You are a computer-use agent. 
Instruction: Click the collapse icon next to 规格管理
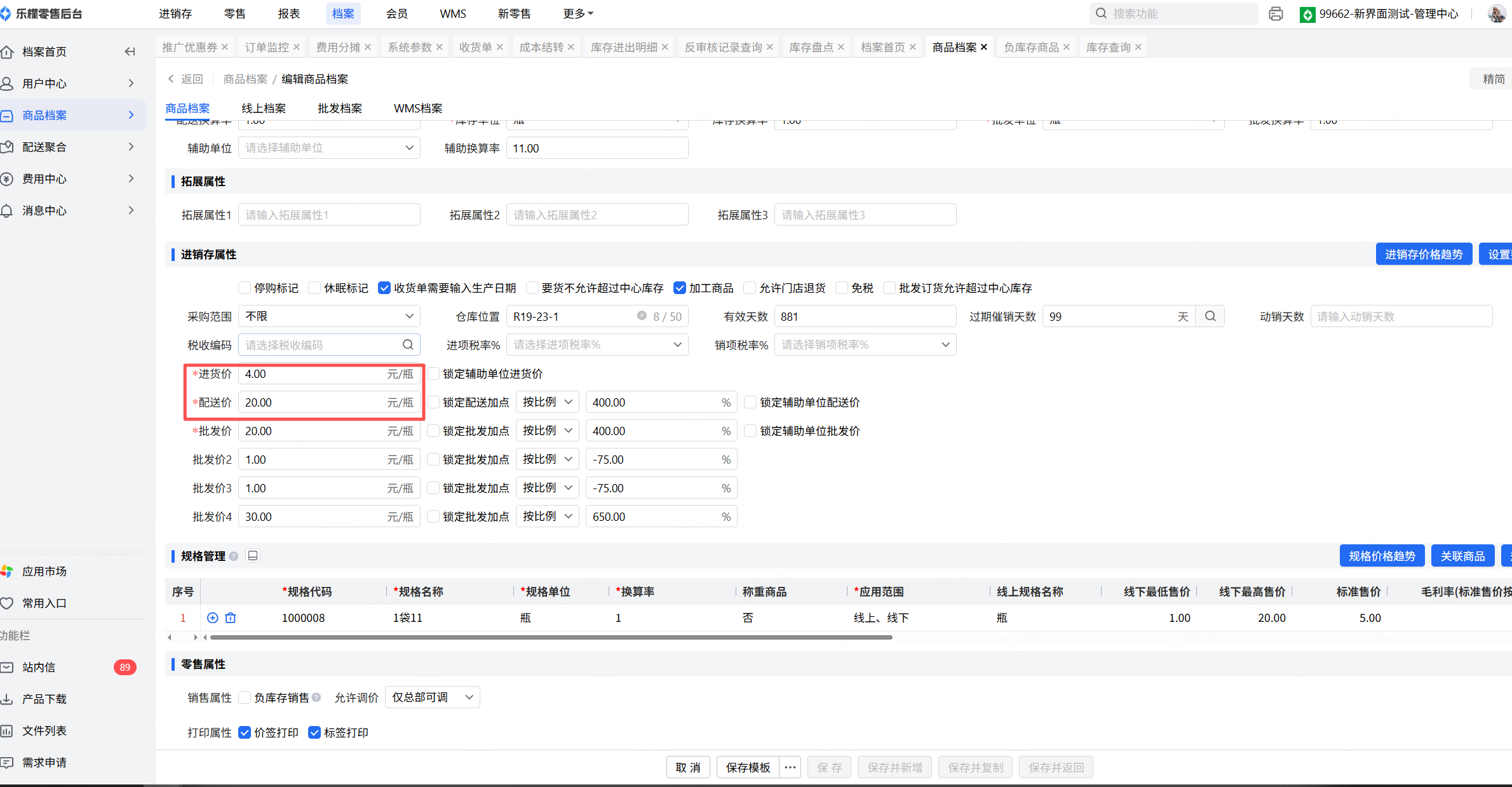253,556
